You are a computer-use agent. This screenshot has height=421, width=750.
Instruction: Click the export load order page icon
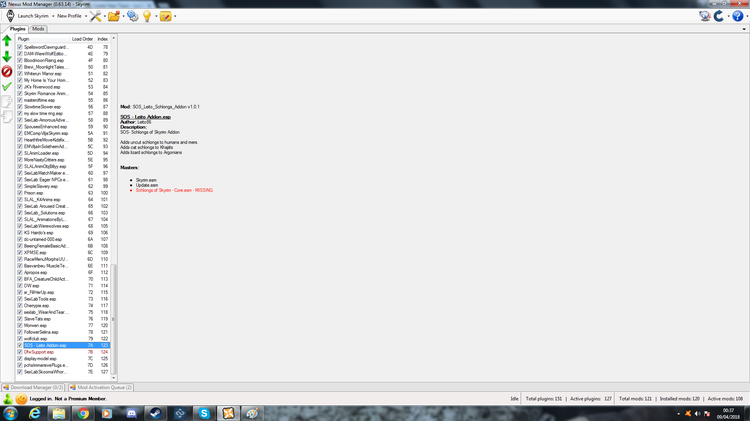[7, 101]
